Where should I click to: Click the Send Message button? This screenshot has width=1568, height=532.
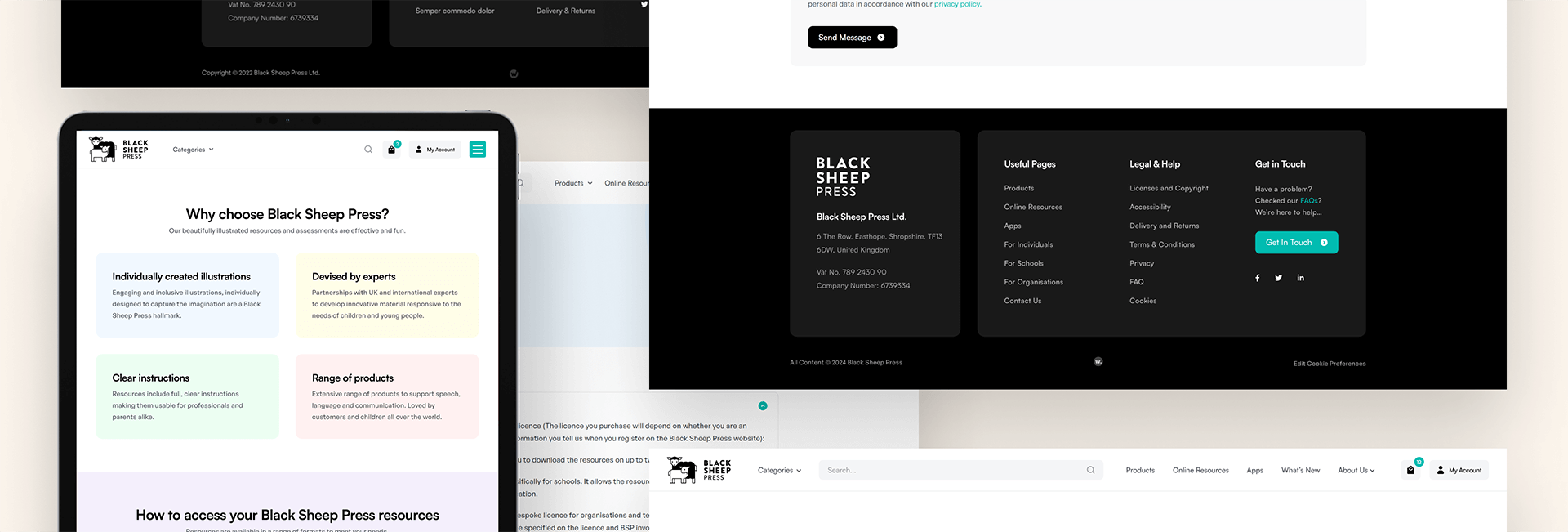click(x=852, y=38)
